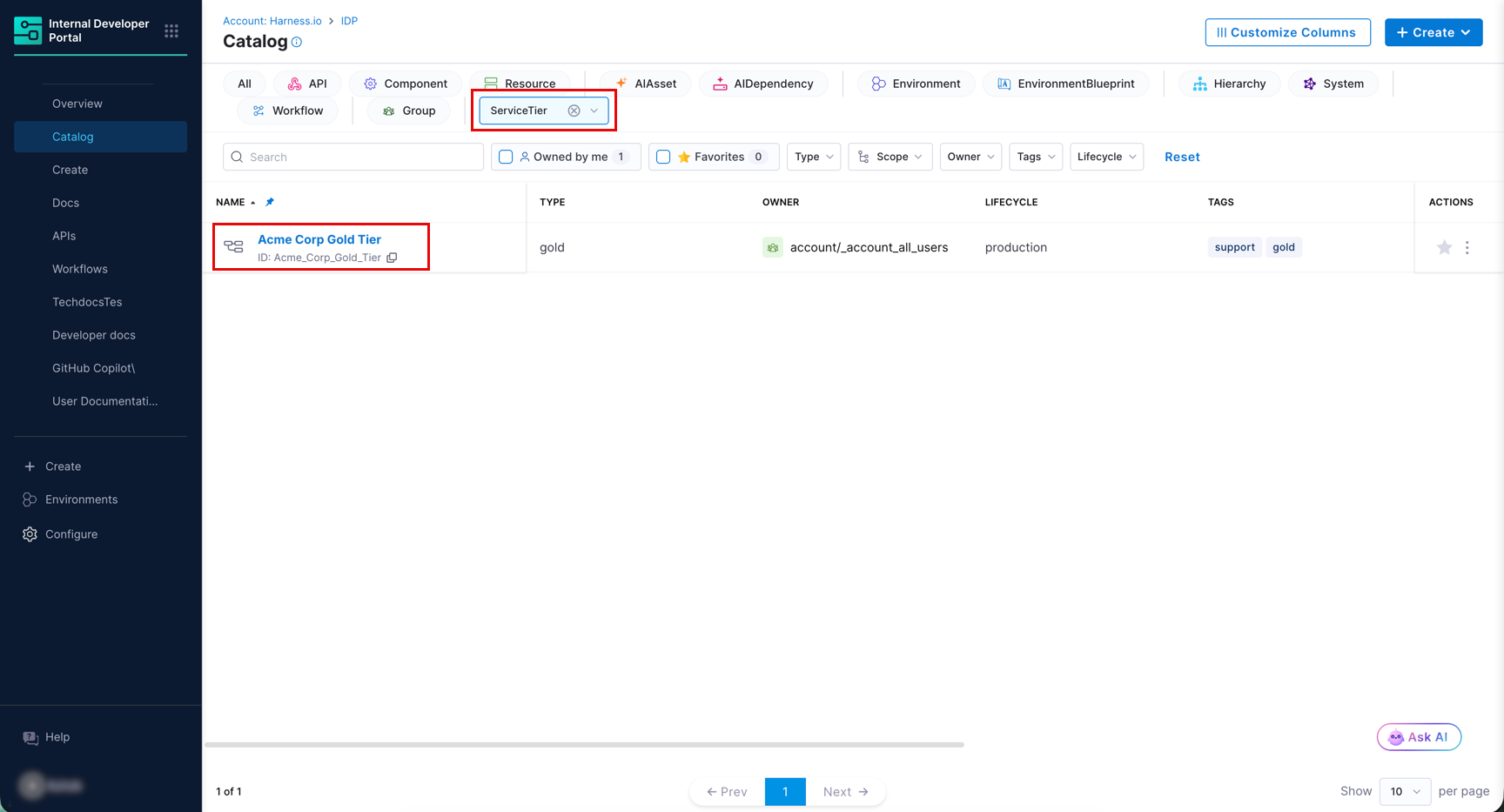This screenshot has width=1504, height=812.
Task: Reset all catalog filters
Action: coord(1182,157)
